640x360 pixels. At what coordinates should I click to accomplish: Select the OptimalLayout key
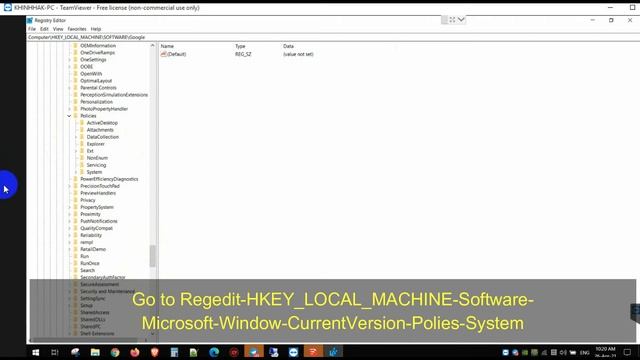[x=96, y=81]
